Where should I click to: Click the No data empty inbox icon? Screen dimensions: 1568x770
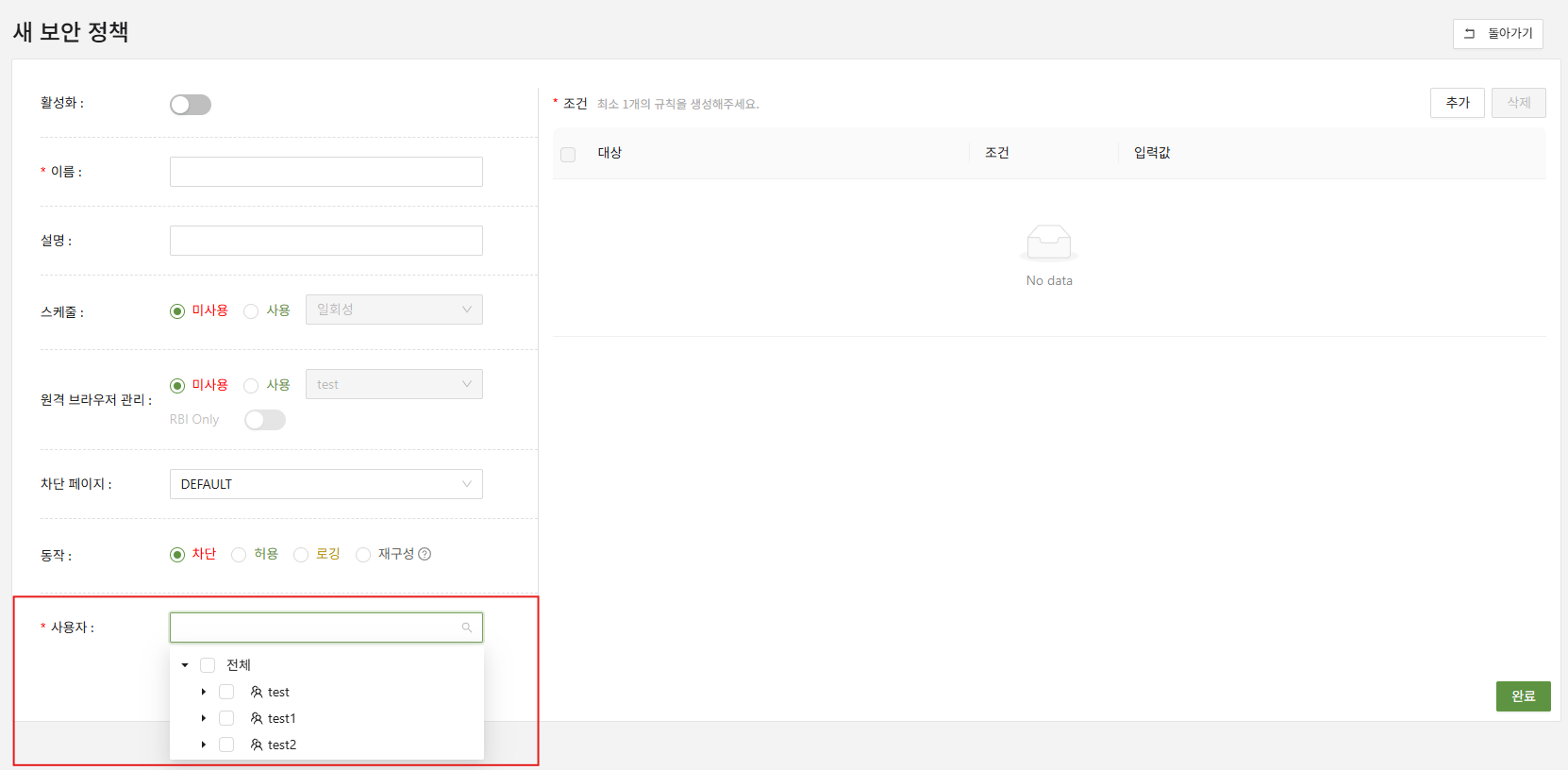(1048, 243)
